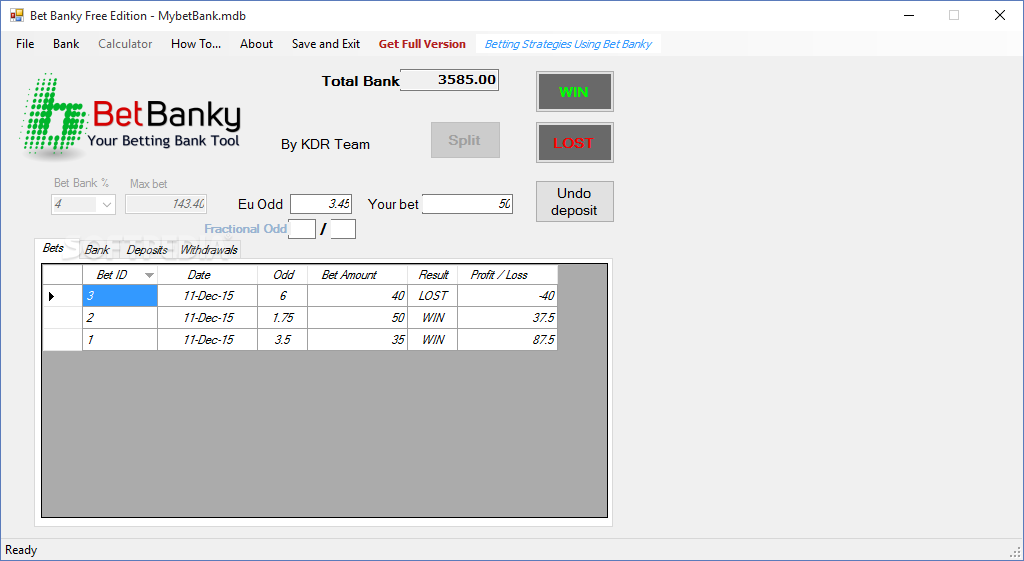Click the Undo deposit button

[x=575, y=202]
